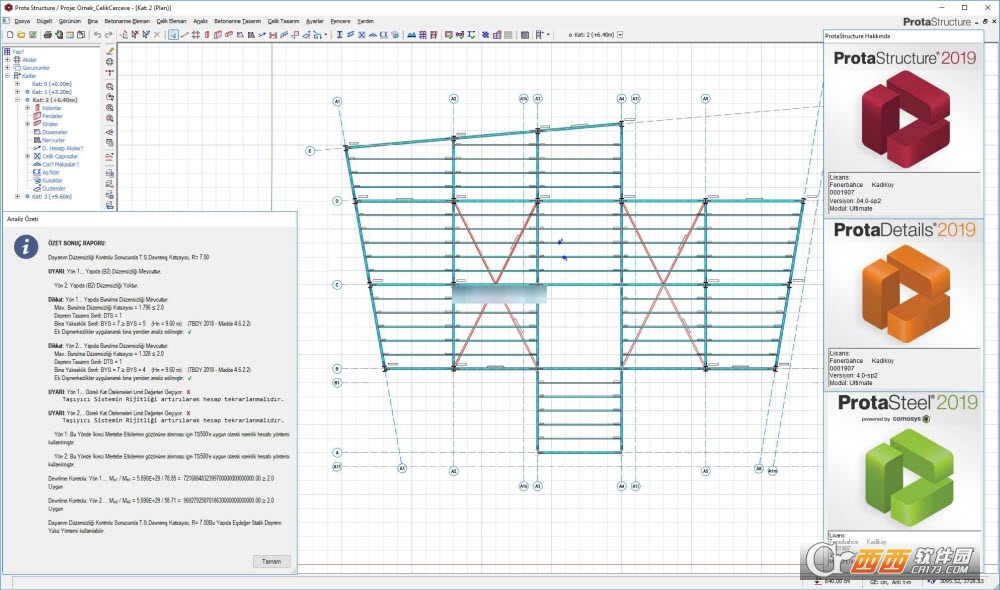Open the Çelik Tasarım menu
Screen dimensions: 1000x590
283,21
